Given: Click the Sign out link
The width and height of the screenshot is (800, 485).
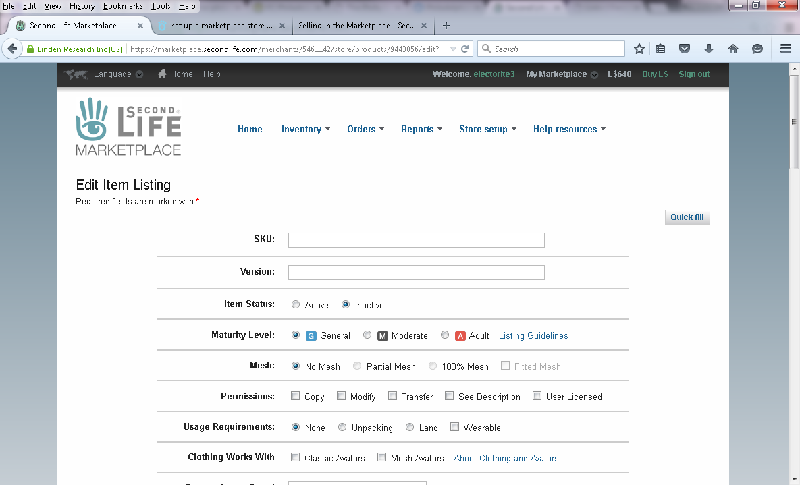Looking at the screenshot, I should (694, 74).
